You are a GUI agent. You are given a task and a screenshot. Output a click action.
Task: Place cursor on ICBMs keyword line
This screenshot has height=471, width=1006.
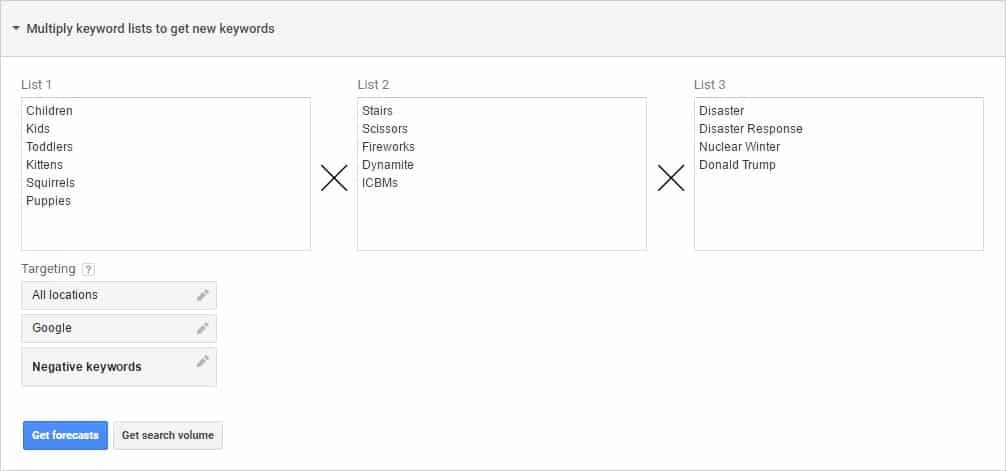(x=380, y=183)
